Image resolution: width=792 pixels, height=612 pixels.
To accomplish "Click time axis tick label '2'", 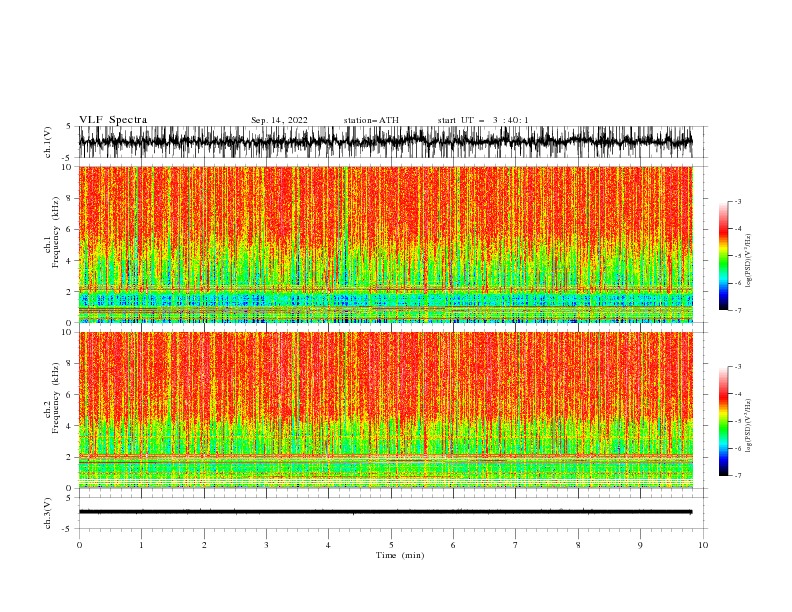I will pos(204,545).
